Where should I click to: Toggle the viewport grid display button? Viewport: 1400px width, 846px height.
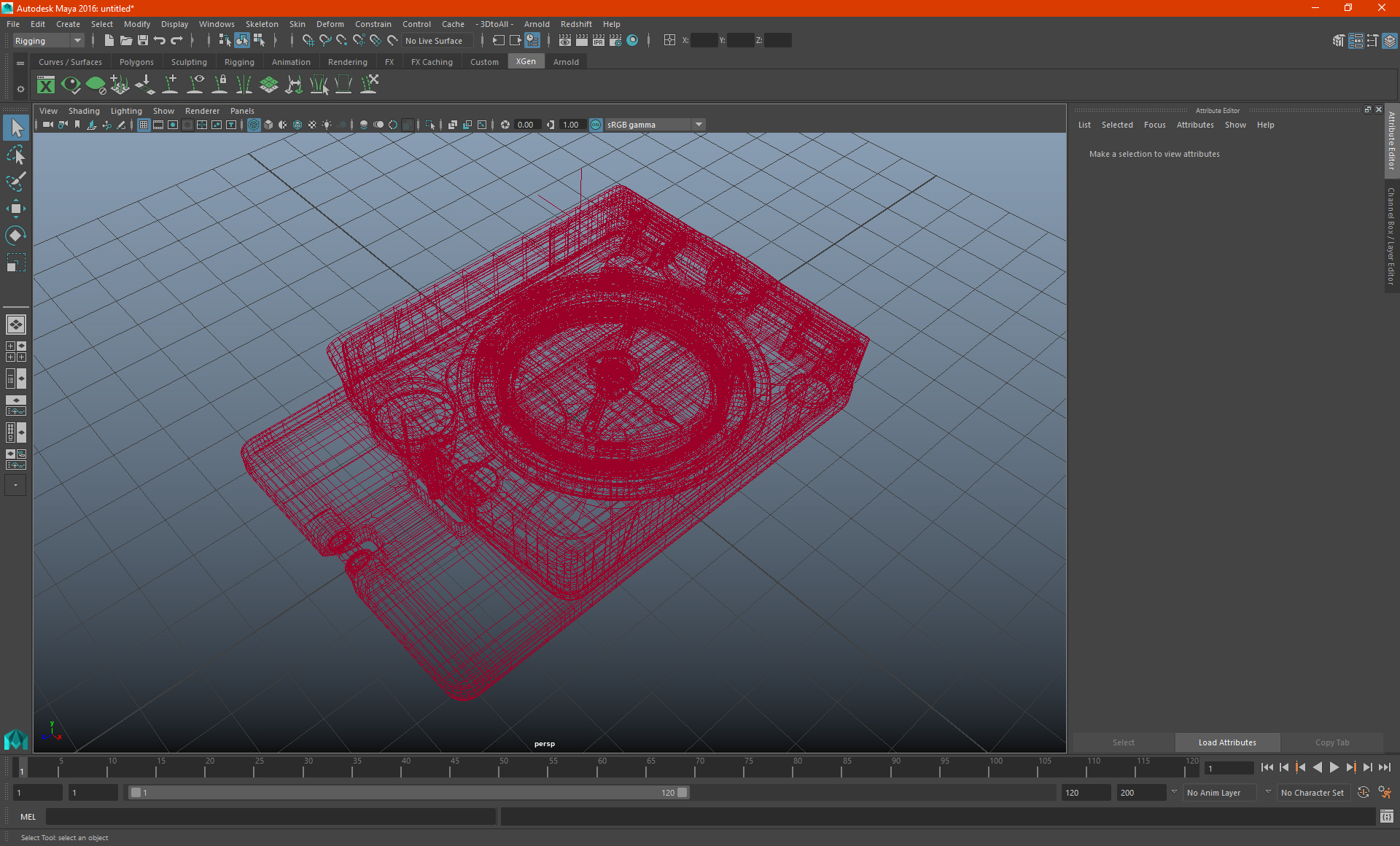[144, 125]
